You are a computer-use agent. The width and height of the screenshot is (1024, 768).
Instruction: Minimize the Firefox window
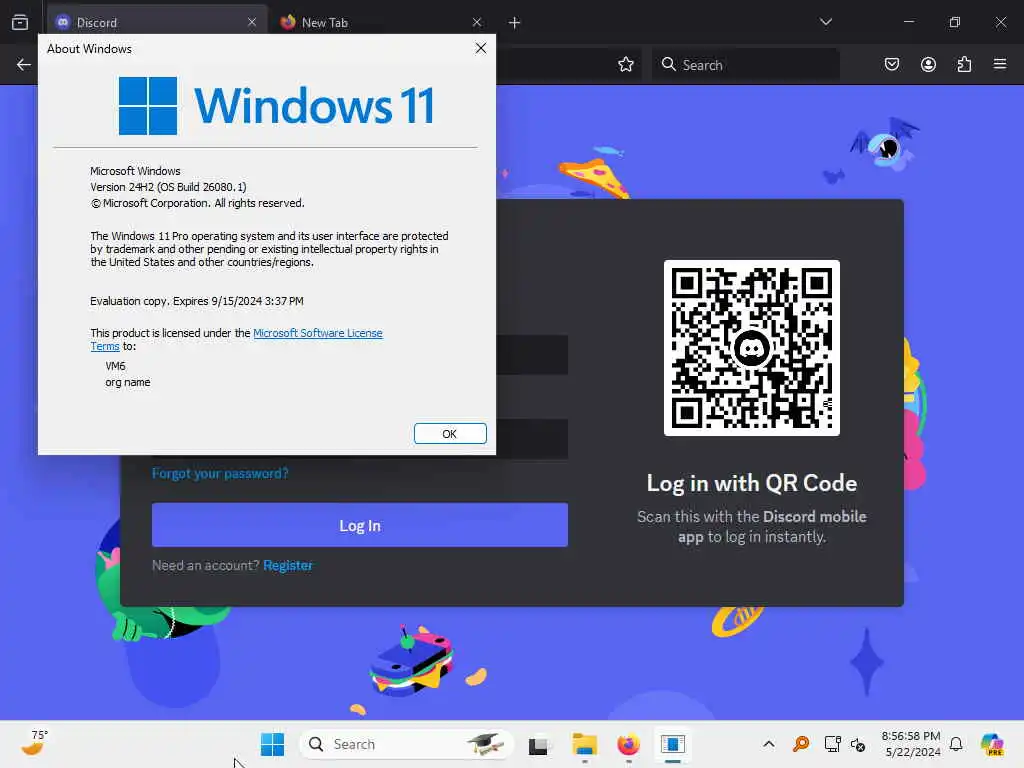(x=908, y=22)
